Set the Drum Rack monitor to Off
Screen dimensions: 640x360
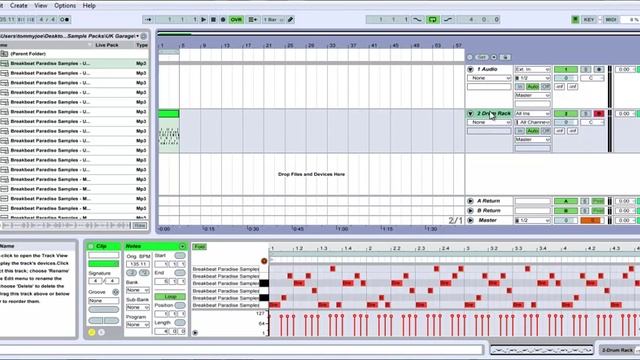[x=546, y=131]
